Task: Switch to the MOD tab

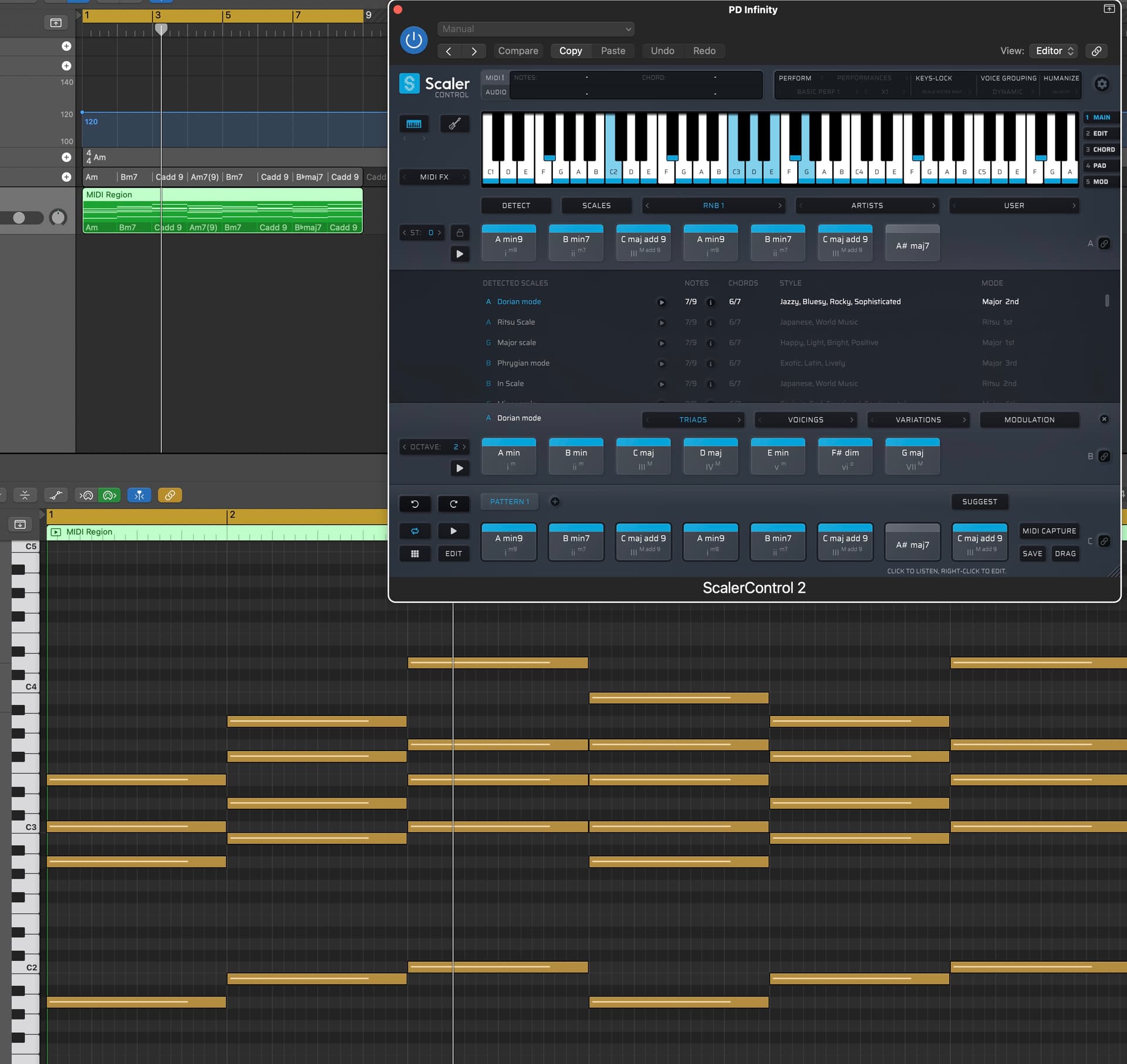Action: [1101, 182]
